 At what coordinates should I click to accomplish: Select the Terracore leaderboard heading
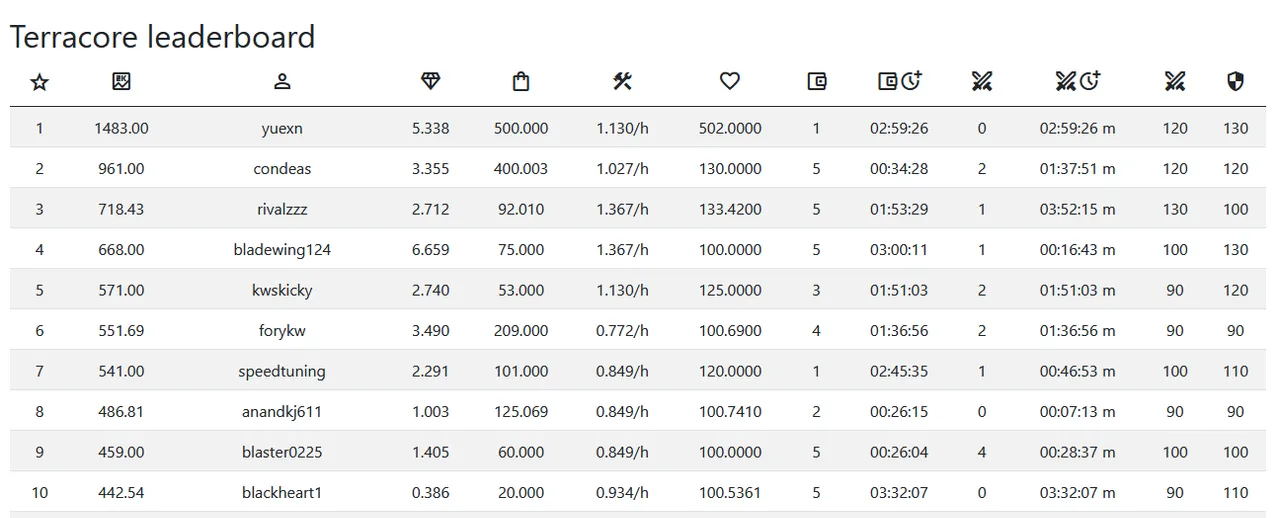162,37
